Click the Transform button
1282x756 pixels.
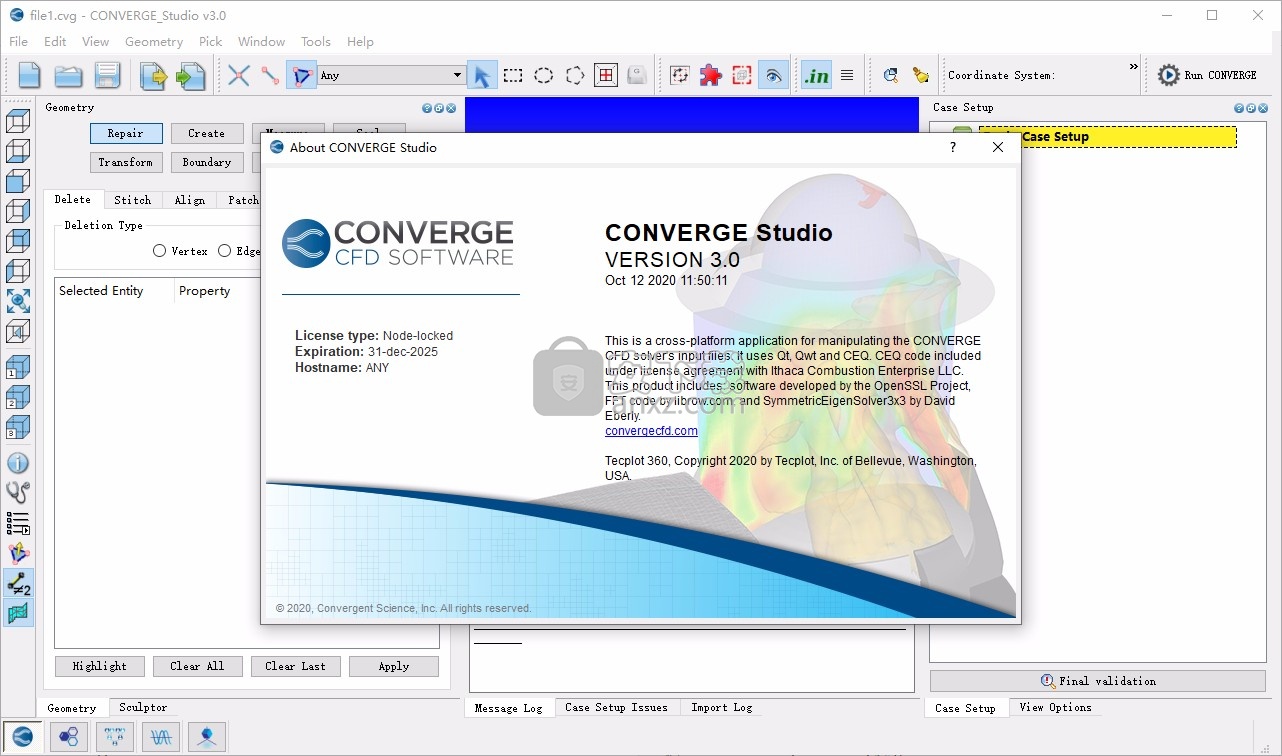[x=126, y=162]
